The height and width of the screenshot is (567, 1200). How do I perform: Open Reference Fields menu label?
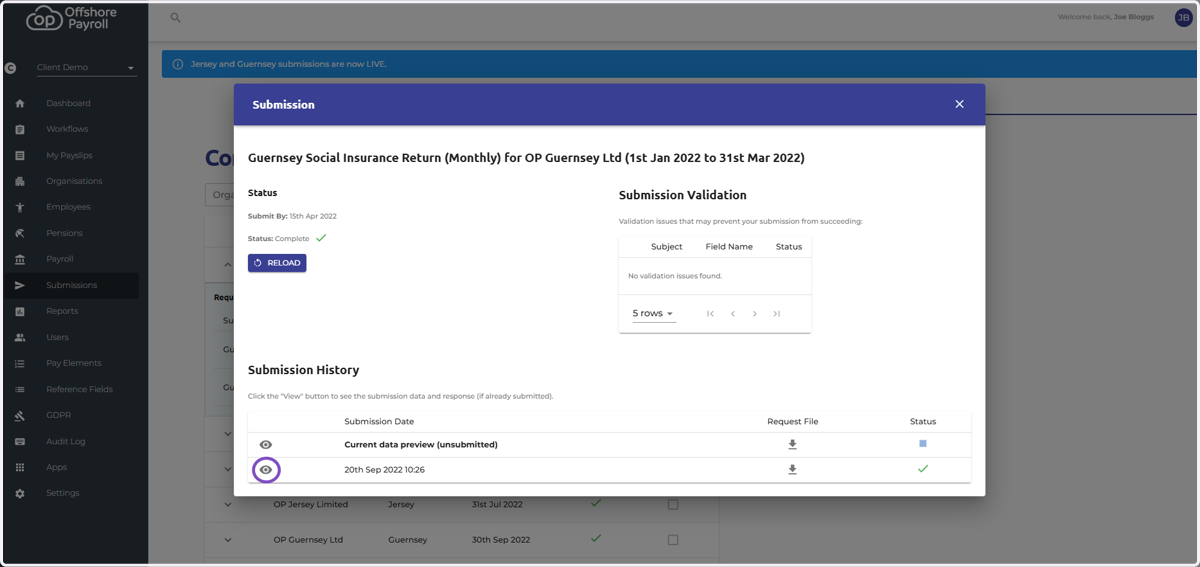79,389
